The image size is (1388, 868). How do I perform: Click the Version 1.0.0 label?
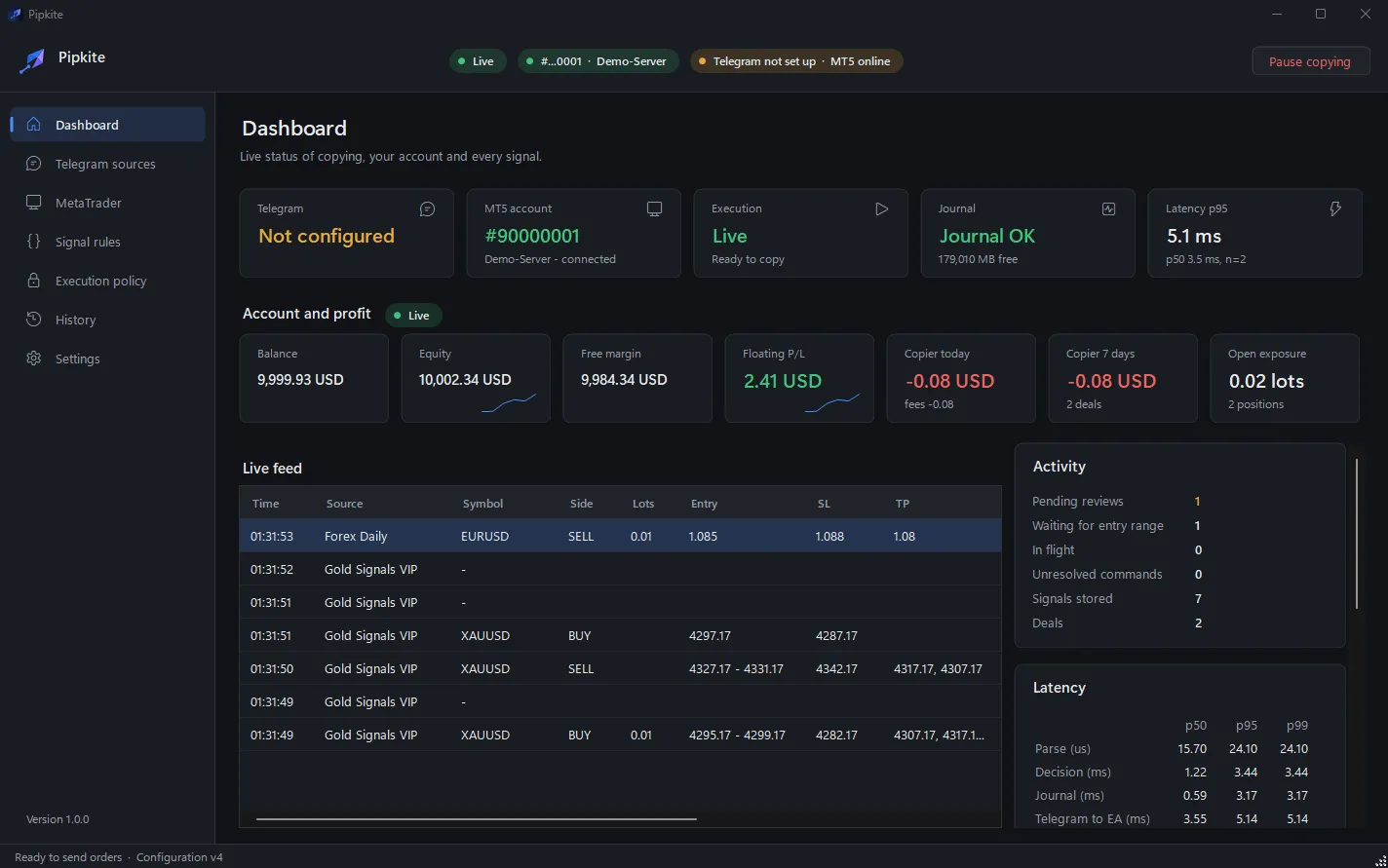(x=58, y=819)
